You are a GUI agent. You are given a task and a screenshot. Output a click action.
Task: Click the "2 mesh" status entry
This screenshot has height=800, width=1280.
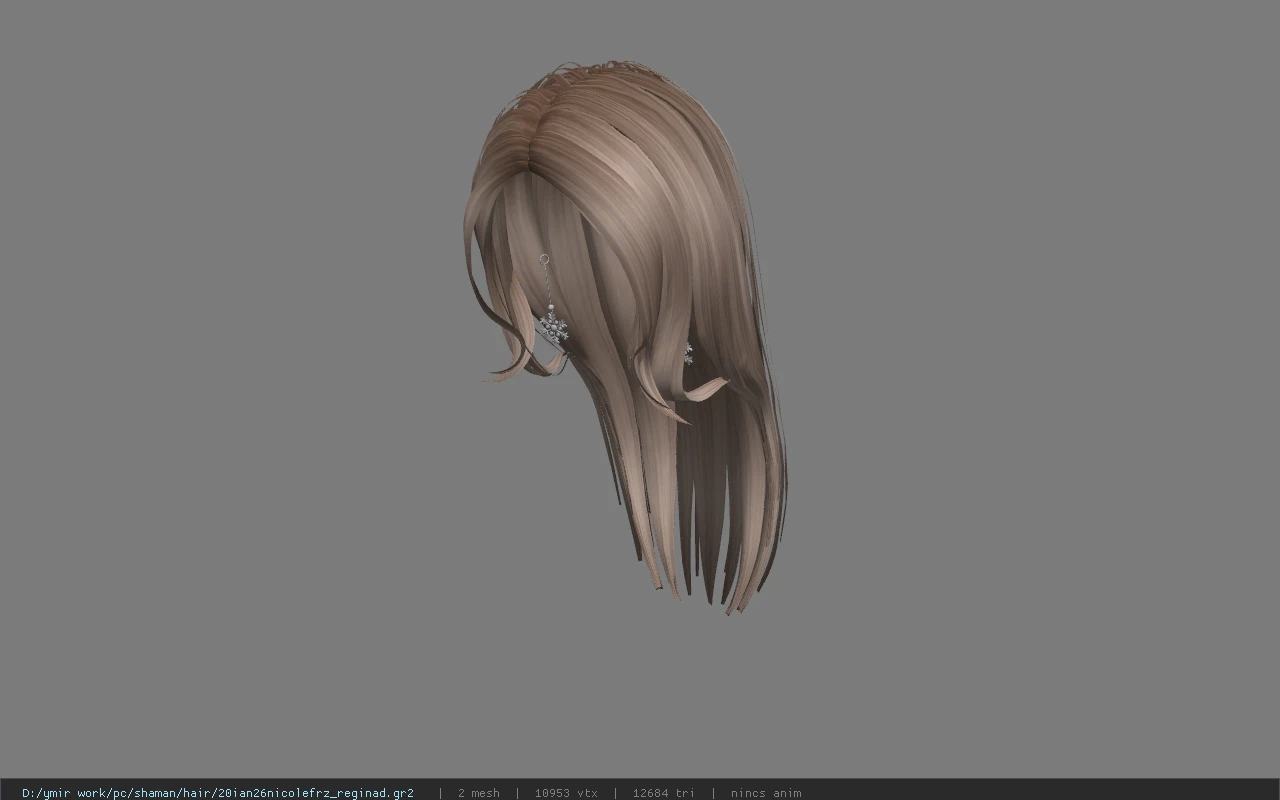pos(478,793)
